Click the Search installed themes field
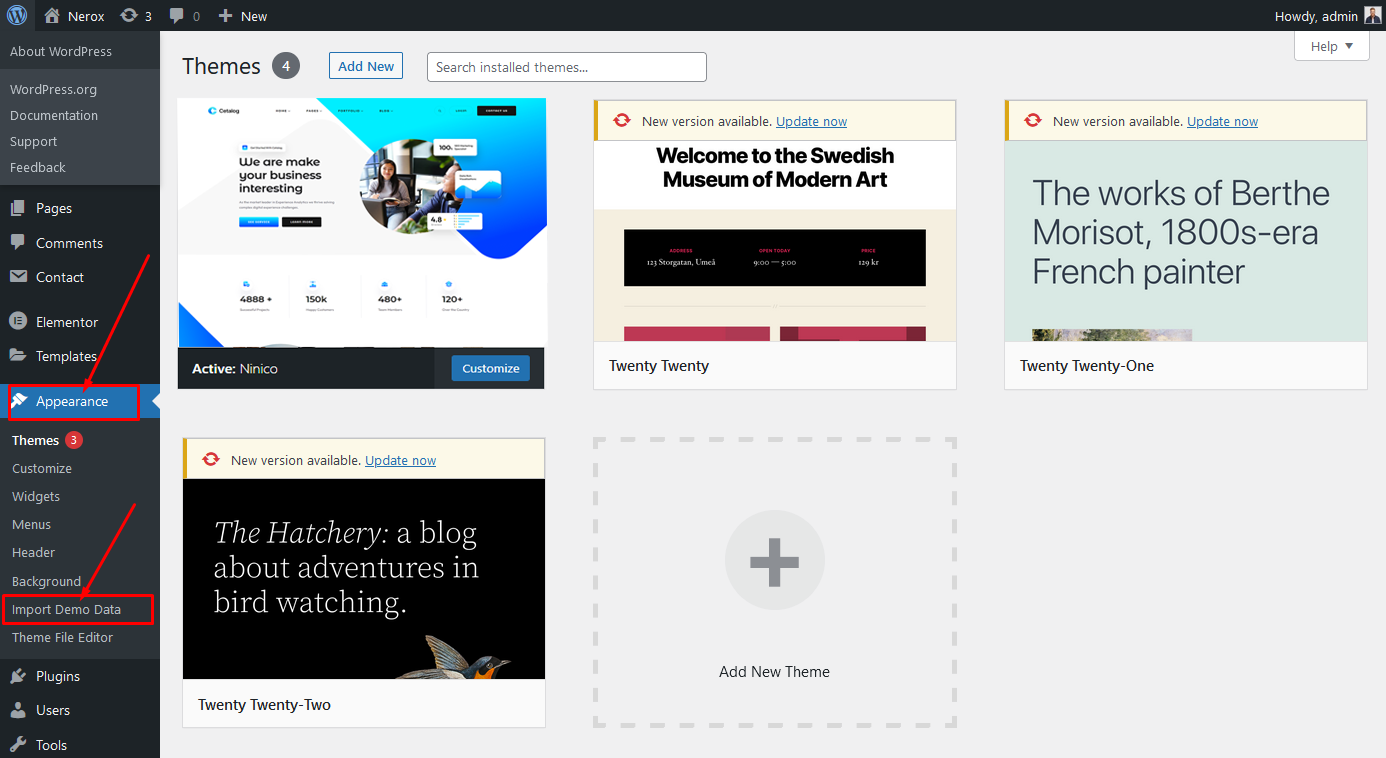 click(x=566, y=67)
